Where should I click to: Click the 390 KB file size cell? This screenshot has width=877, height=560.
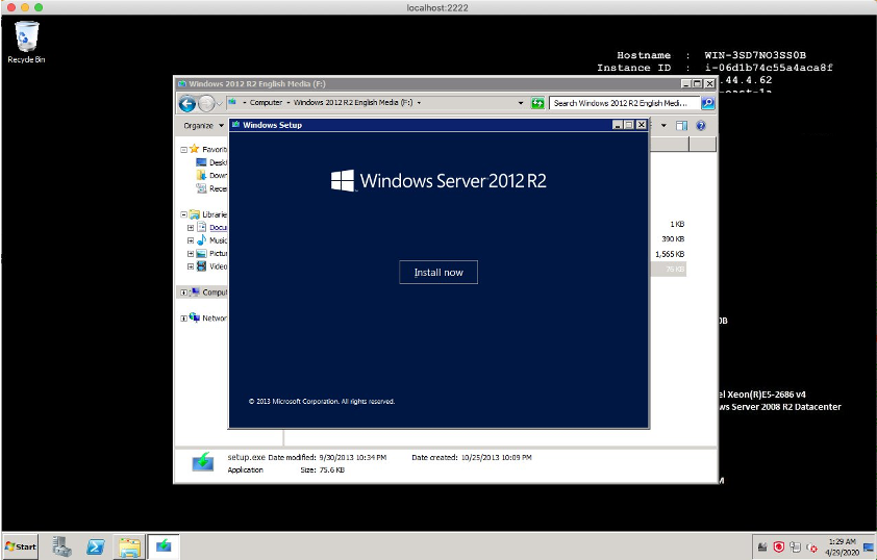coord(673,239)
